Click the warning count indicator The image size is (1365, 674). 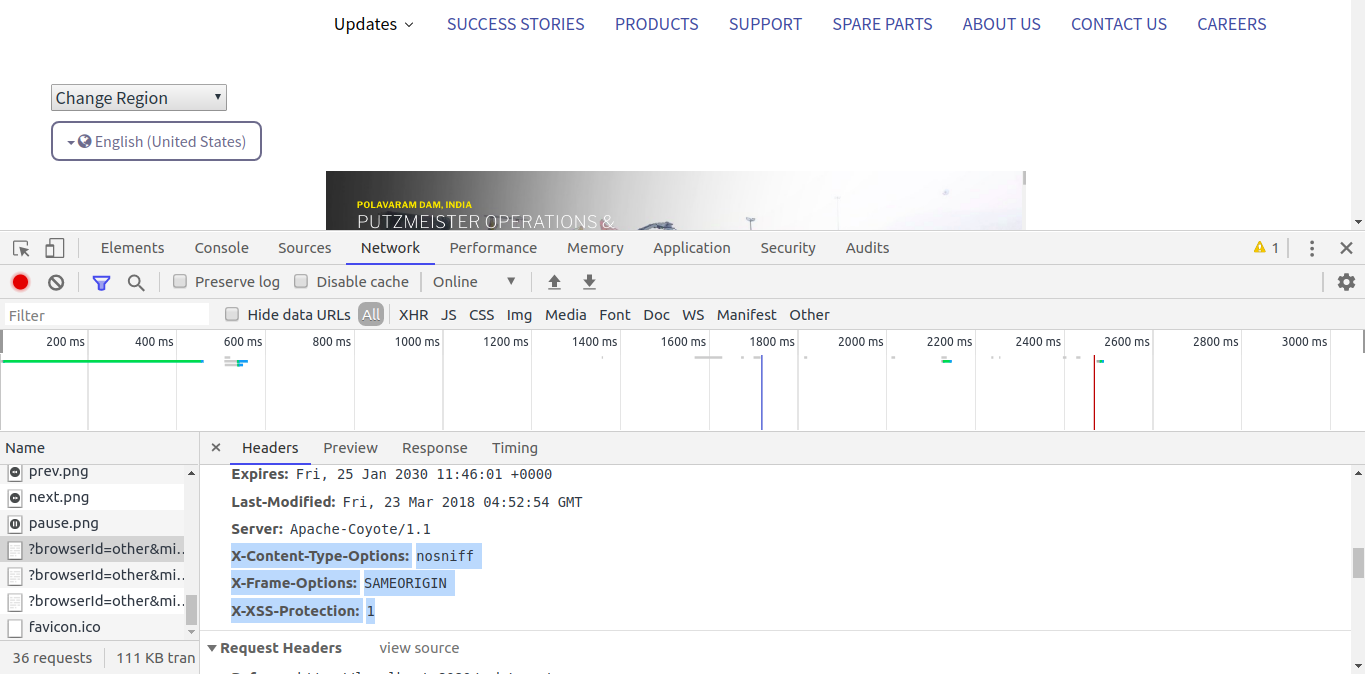1266,248
